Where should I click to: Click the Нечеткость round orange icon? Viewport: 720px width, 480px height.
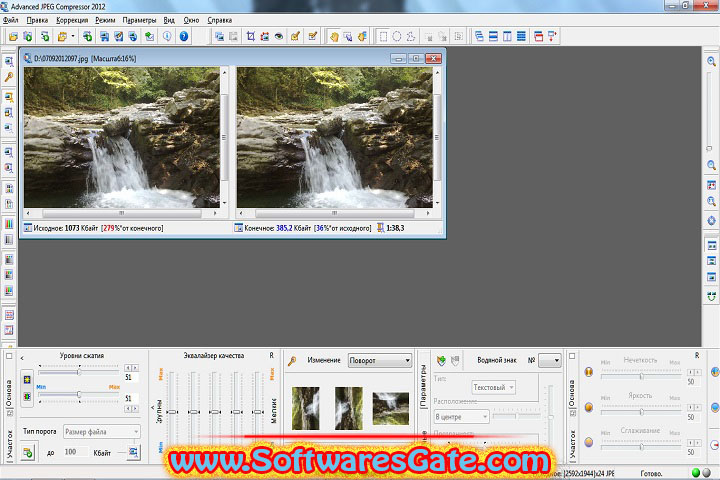[589, 372]
